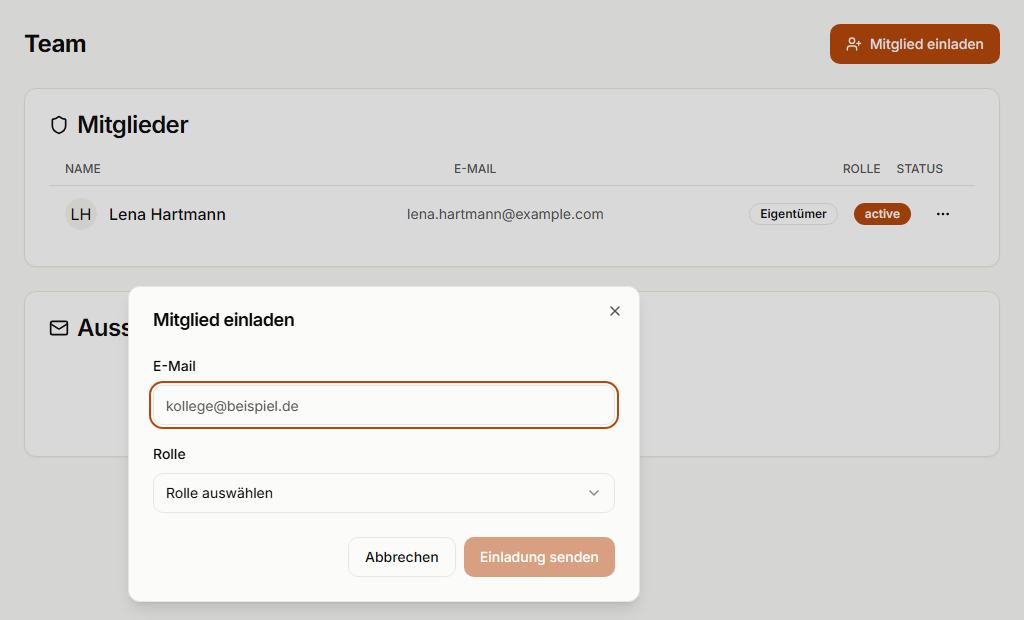This screenshot has width=1024, height=620.
Task: Click the ROLLE column header
Action: (x=861, y=169)
